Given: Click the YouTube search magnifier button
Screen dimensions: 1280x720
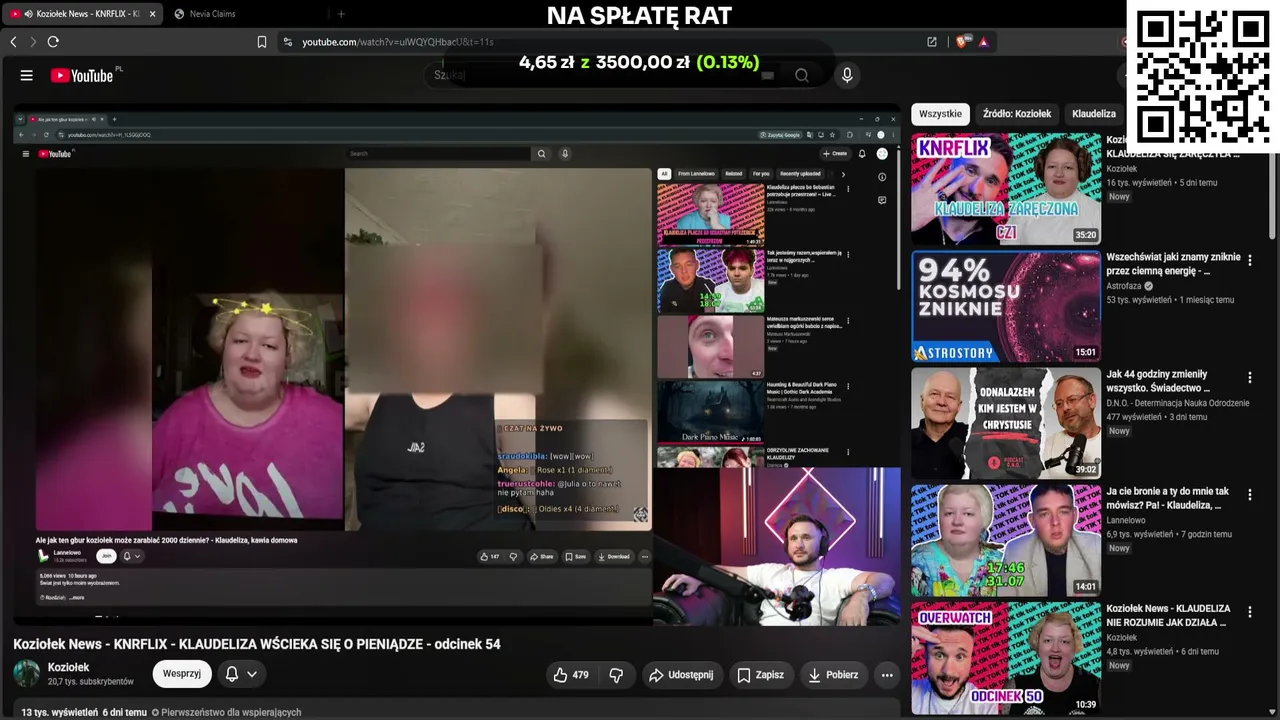Looking at the screenshot, I should pyautogui.click(x=801, y=75).
